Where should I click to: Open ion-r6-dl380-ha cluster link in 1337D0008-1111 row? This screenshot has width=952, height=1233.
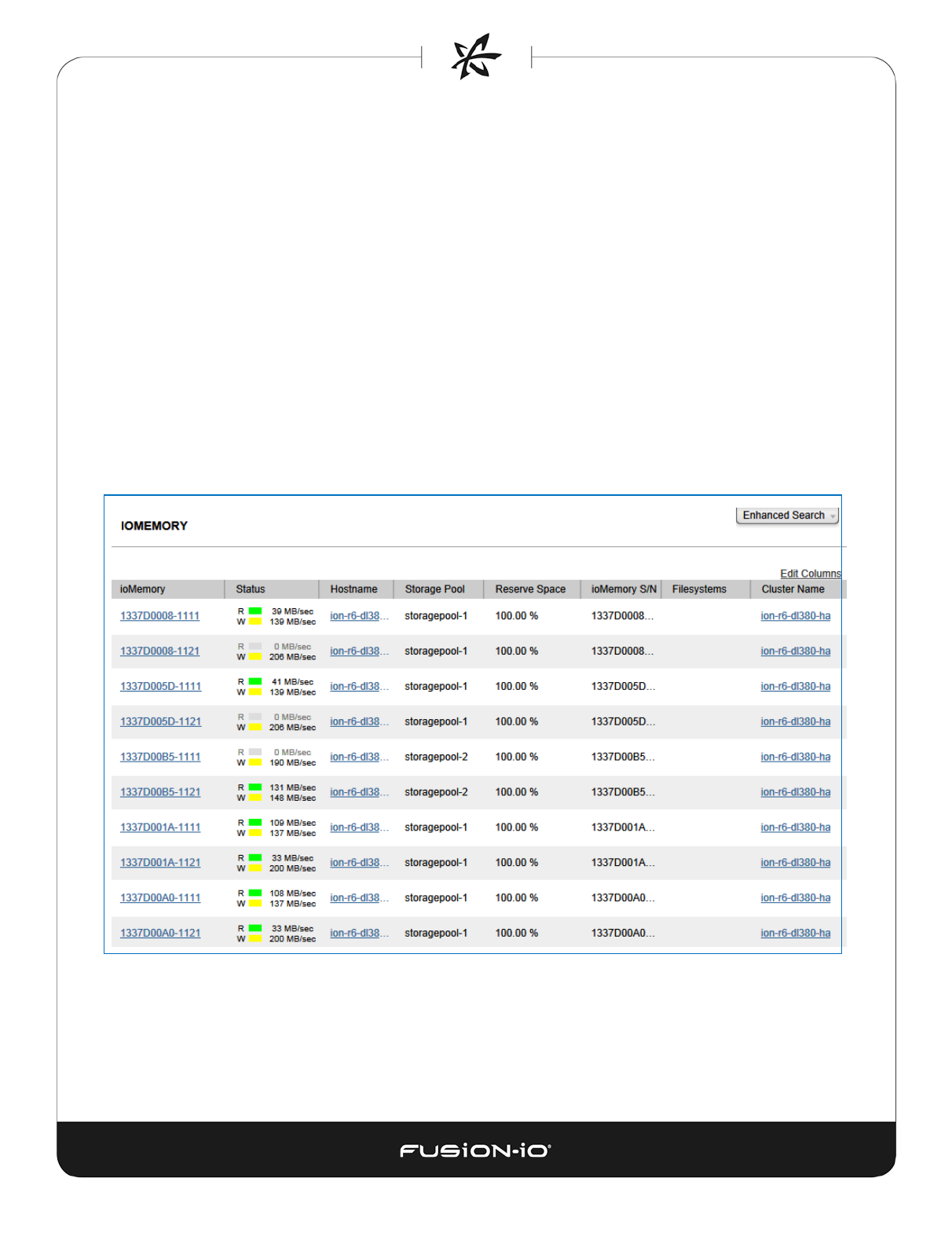[x=795, y=616]
